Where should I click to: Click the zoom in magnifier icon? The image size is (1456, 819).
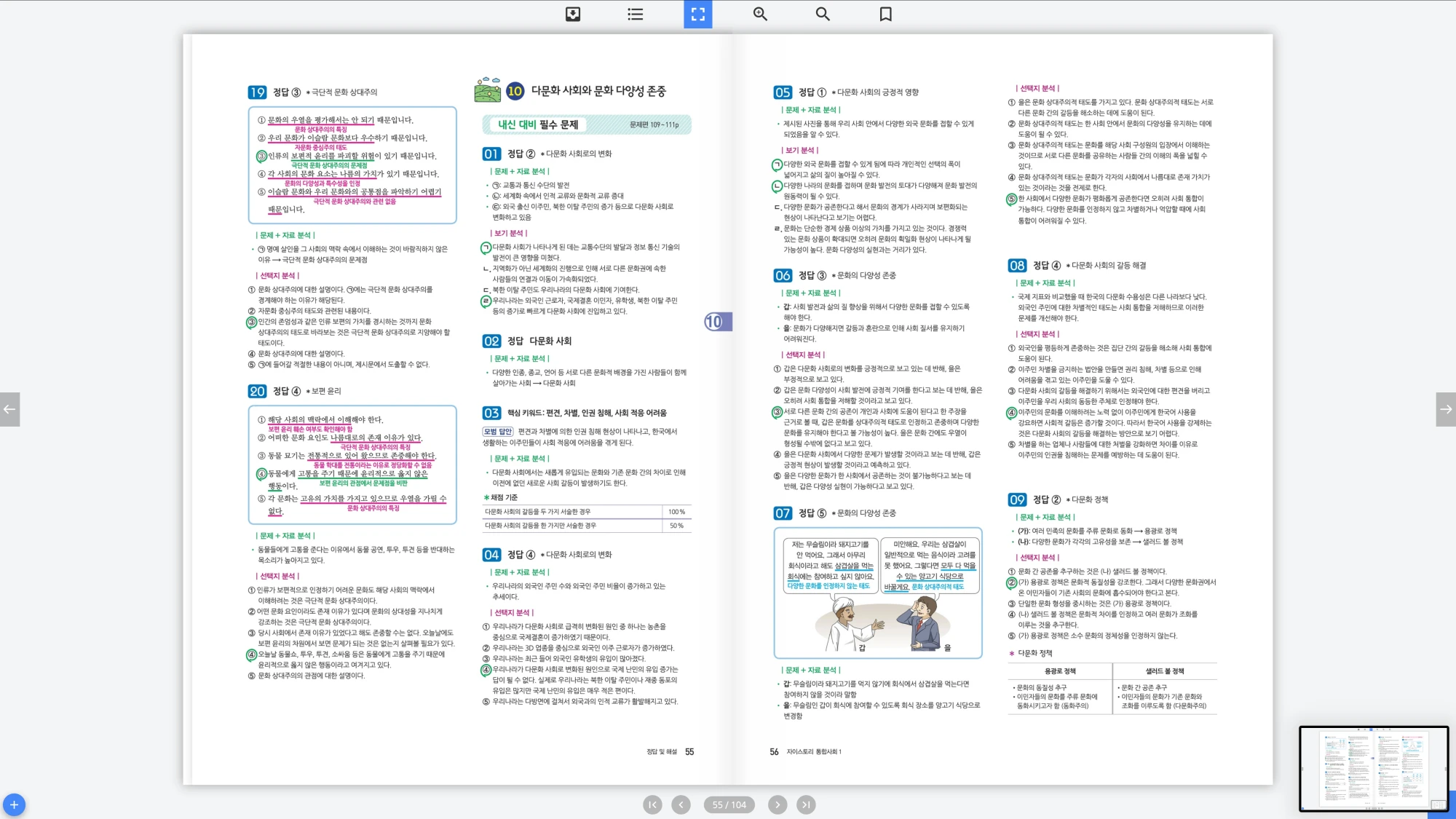click(760, 14)
